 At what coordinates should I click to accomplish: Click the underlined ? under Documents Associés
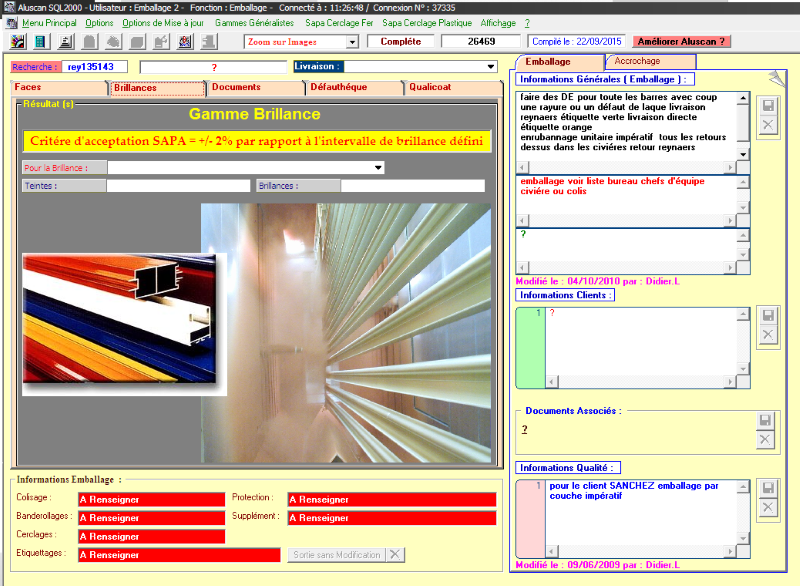point(524,429)
